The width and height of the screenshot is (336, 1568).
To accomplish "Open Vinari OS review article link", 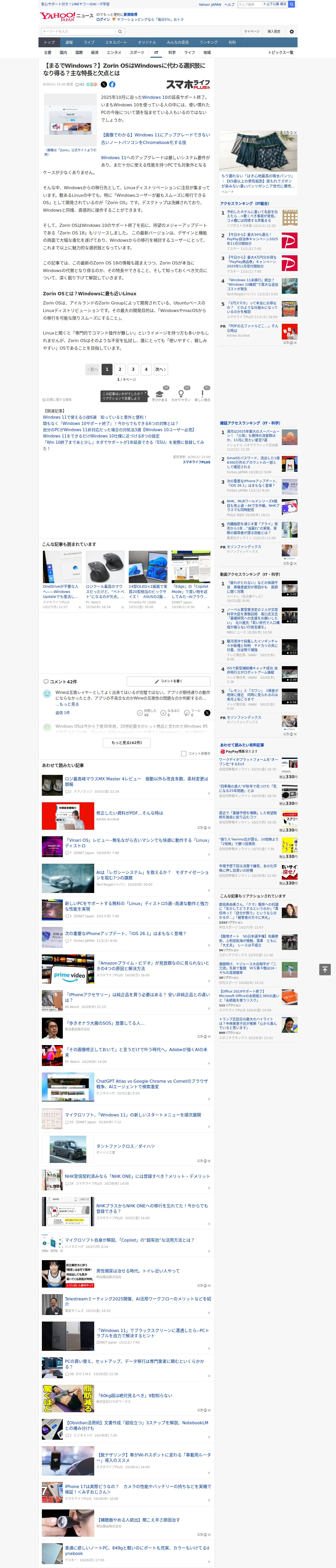I will 137,843.
